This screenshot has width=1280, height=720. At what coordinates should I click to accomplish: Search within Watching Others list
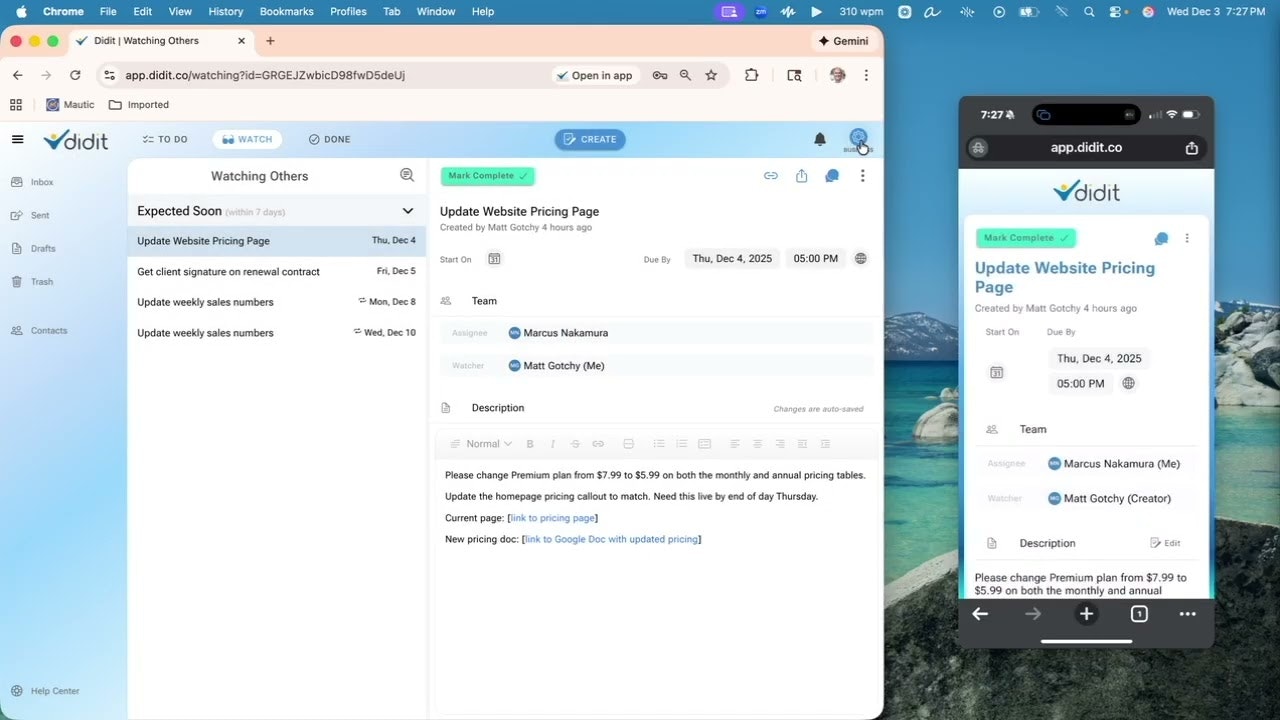coord(407,175)
